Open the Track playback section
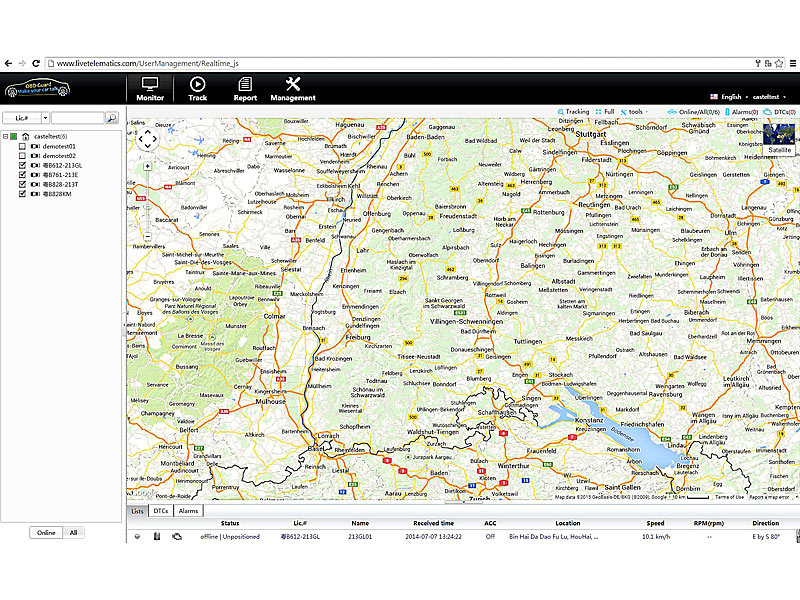The height and width of the screenshot is (600, 800). pyautogui.click(x=197, y=89)
